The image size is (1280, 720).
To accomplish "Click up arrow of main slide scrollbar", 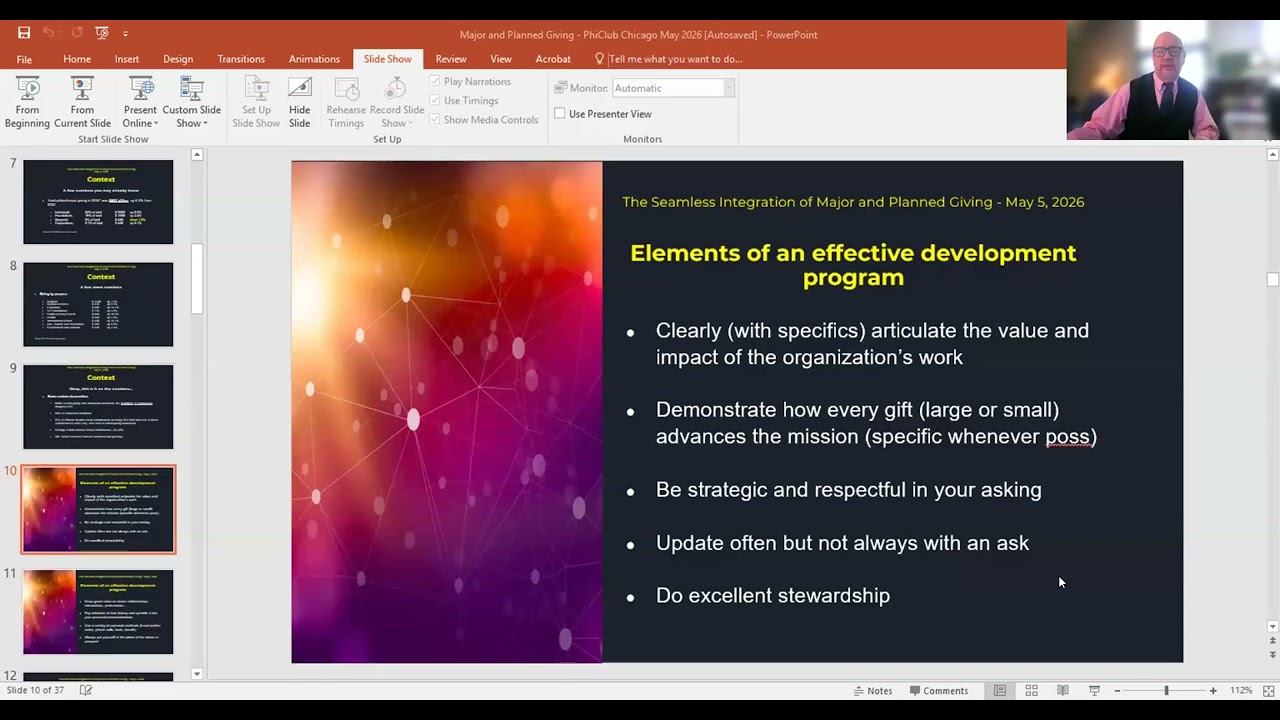I will 1272,154.
